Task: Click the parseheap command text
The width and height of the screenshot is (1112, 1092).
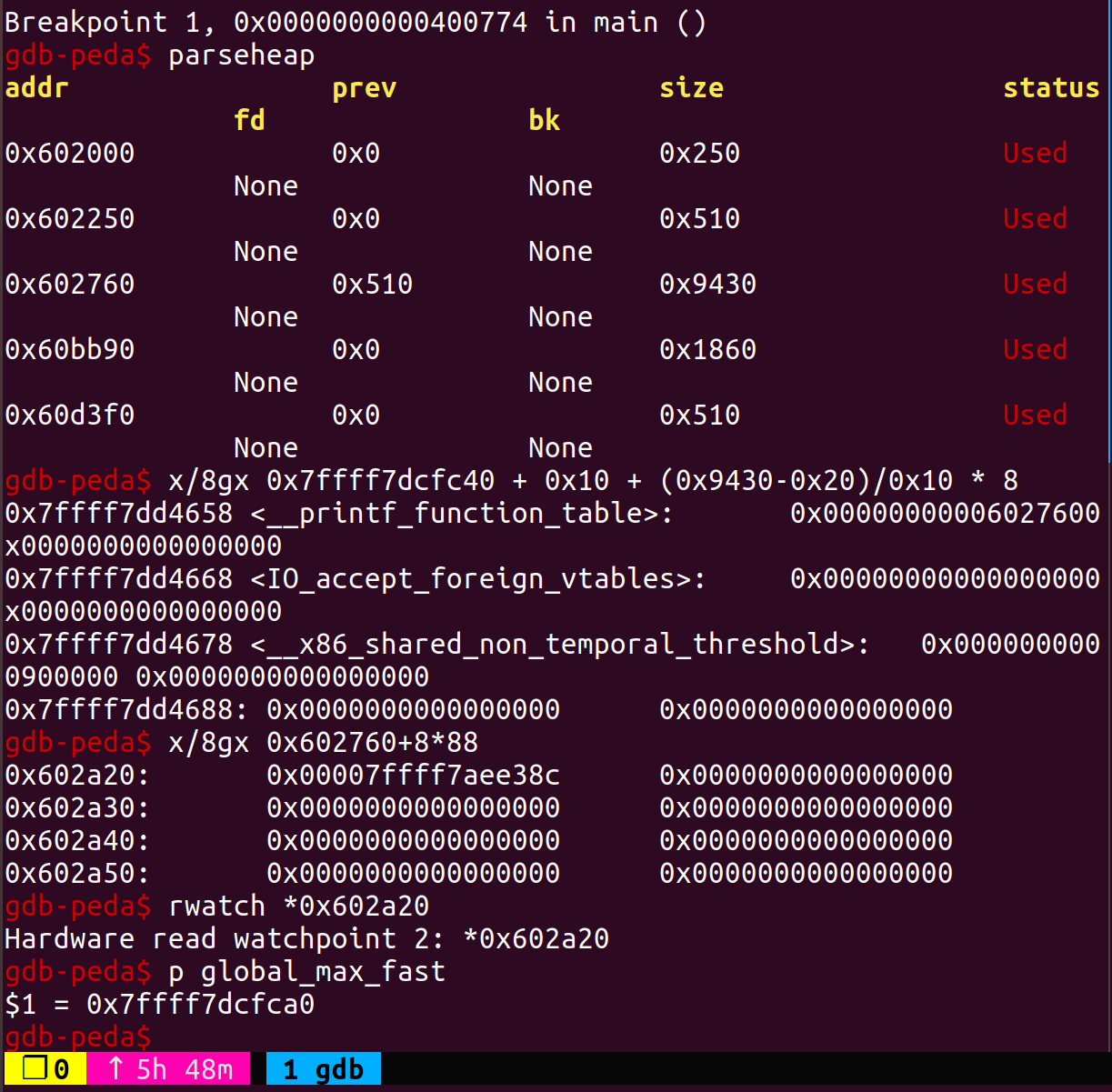Action: [242, 55]
